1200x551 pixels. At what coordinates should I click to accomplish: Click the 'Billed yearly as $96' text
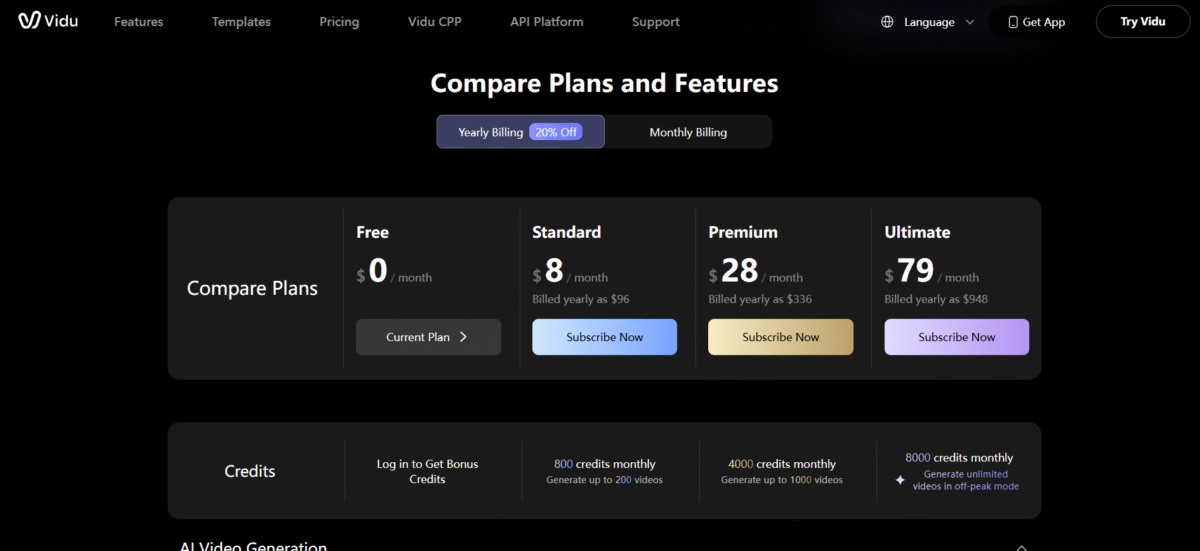581,299
